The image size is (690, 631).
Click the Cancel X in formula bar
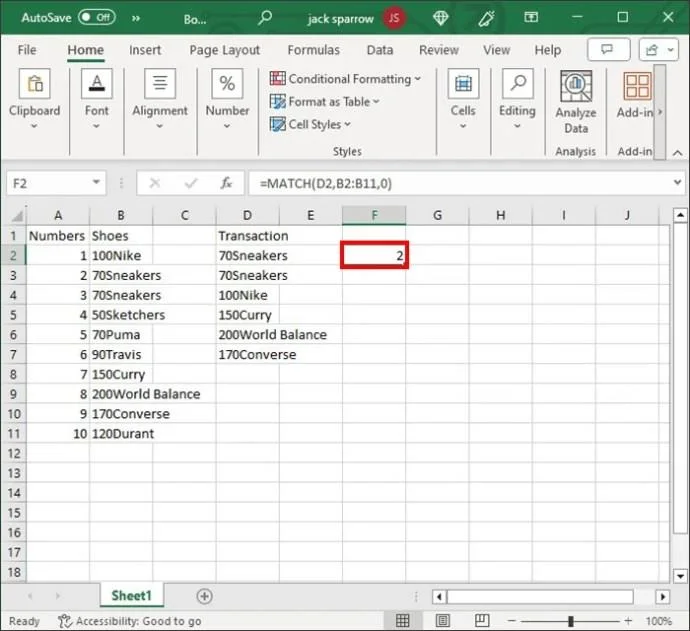point(154,183)
